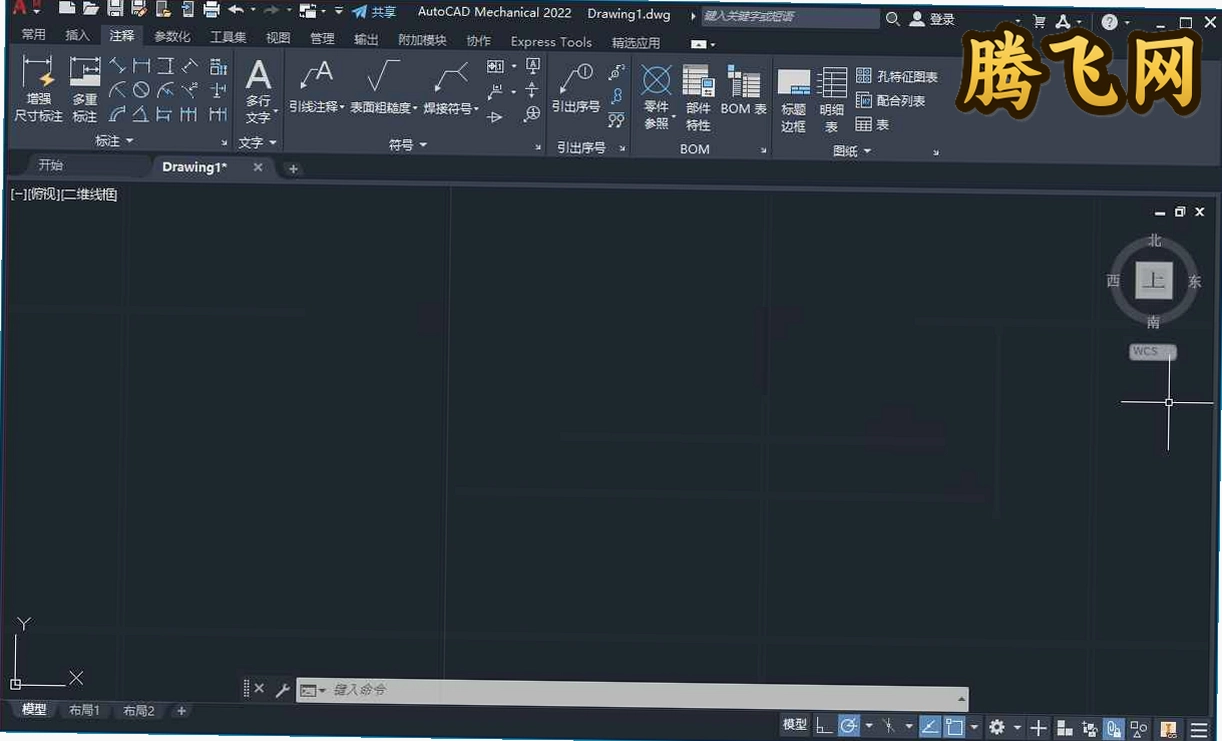The width and height of the screenshot is (1222, 741).
Task: Add a new drawing tab with plus
Action: [293, 169]
